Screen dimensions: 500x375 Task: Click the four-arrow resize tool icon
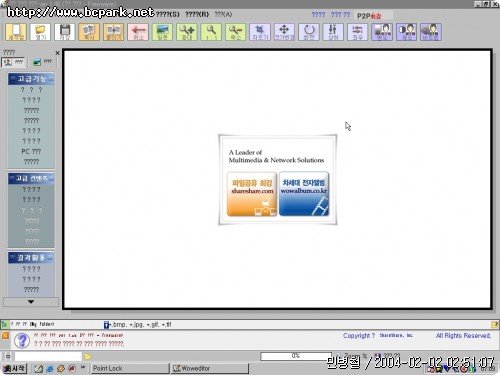click(x=284, y=32)
